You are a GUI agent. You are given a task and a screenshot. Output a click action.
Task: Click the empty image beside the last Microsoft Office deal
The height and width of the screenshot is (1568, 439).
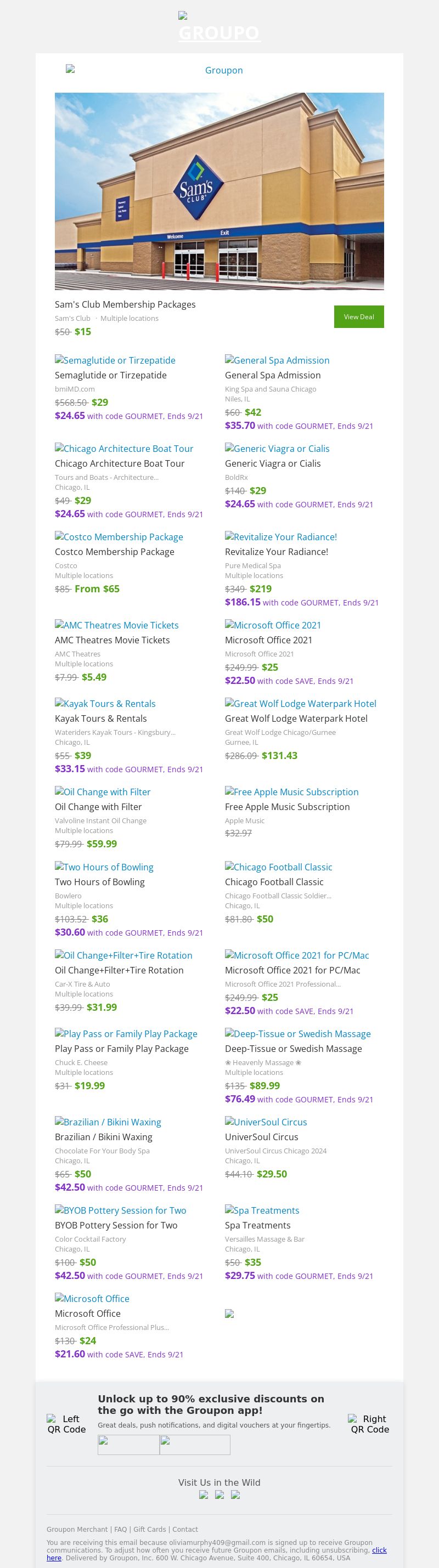229,1314
